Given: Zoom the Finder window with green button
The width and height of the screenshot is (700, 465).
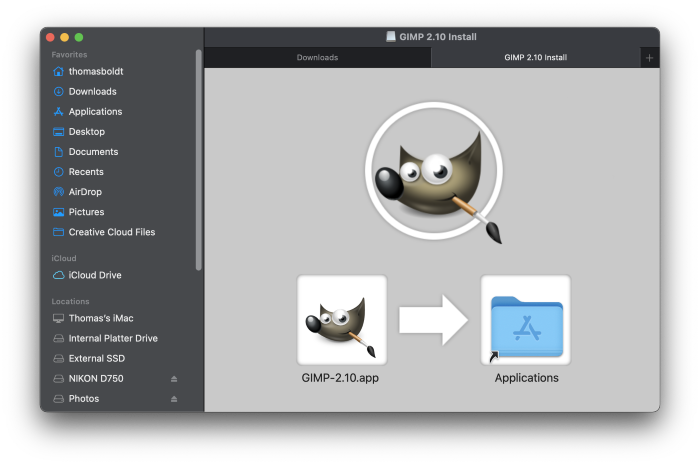Looking at the screenshot, I should 79,37.
